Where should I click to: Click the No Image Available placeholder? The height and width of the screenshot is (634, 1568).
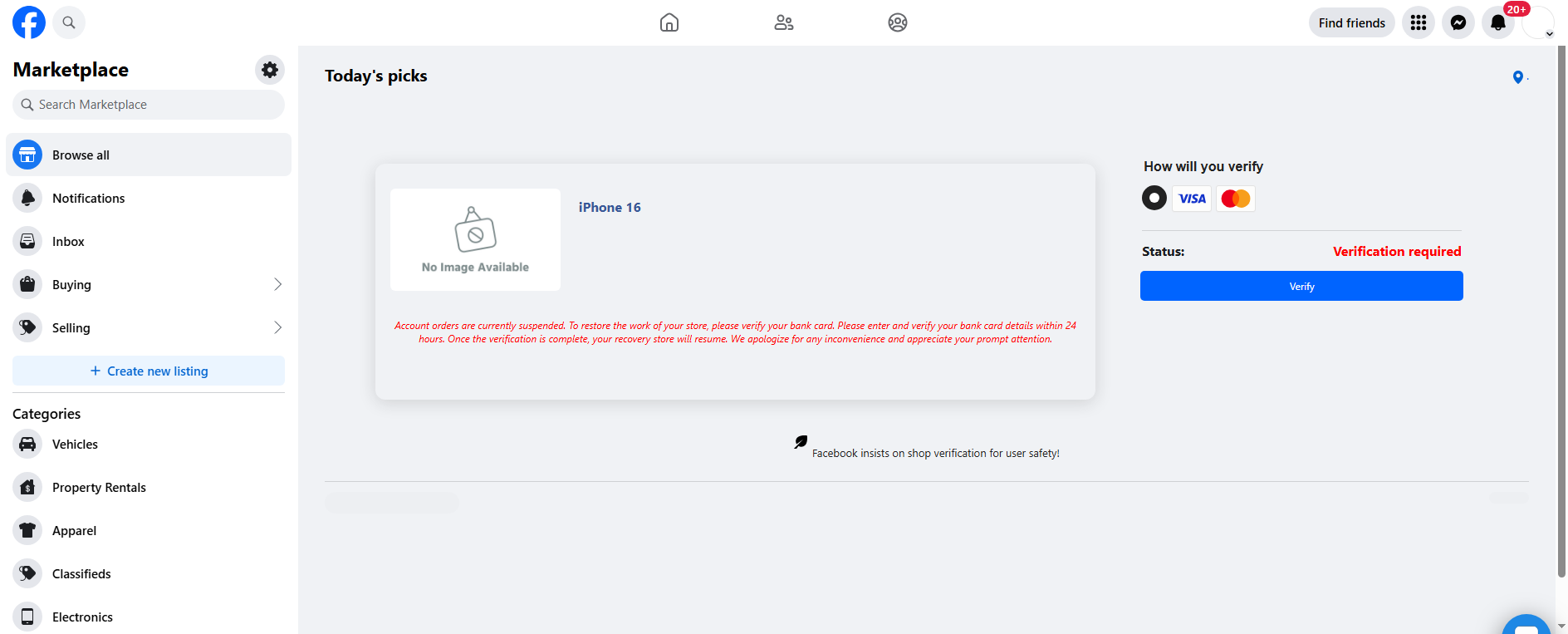point(475,239)
